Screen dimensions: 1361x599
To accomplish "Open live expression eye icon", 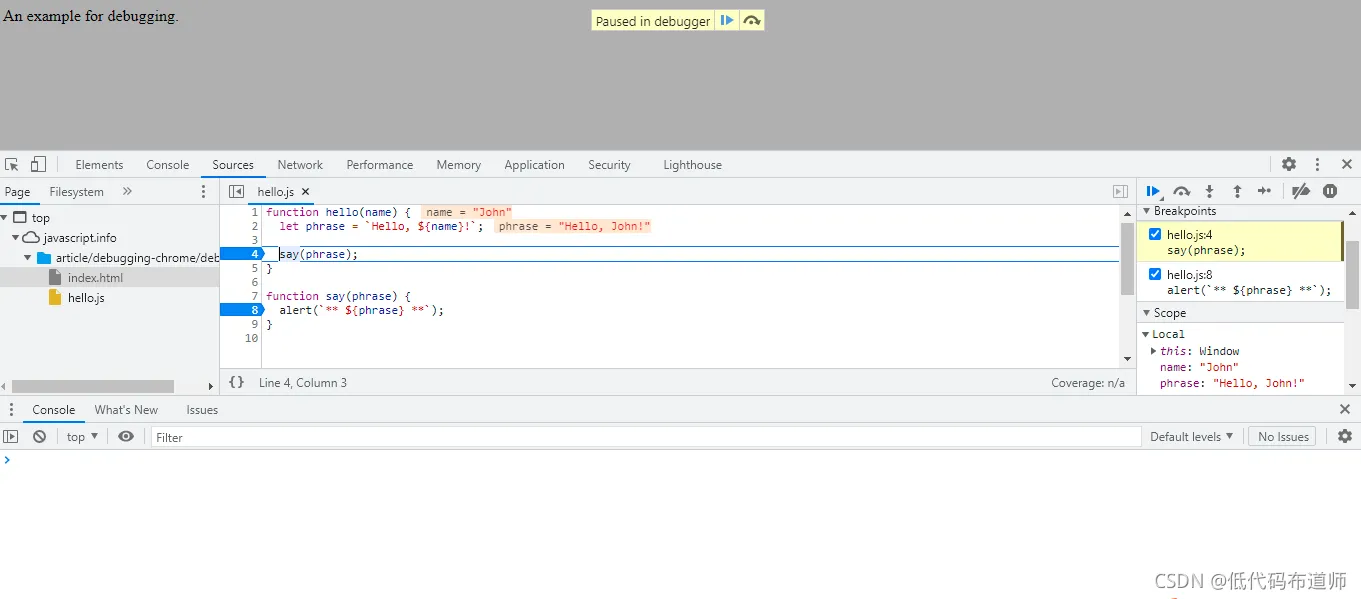I will (x=126, y=436).
